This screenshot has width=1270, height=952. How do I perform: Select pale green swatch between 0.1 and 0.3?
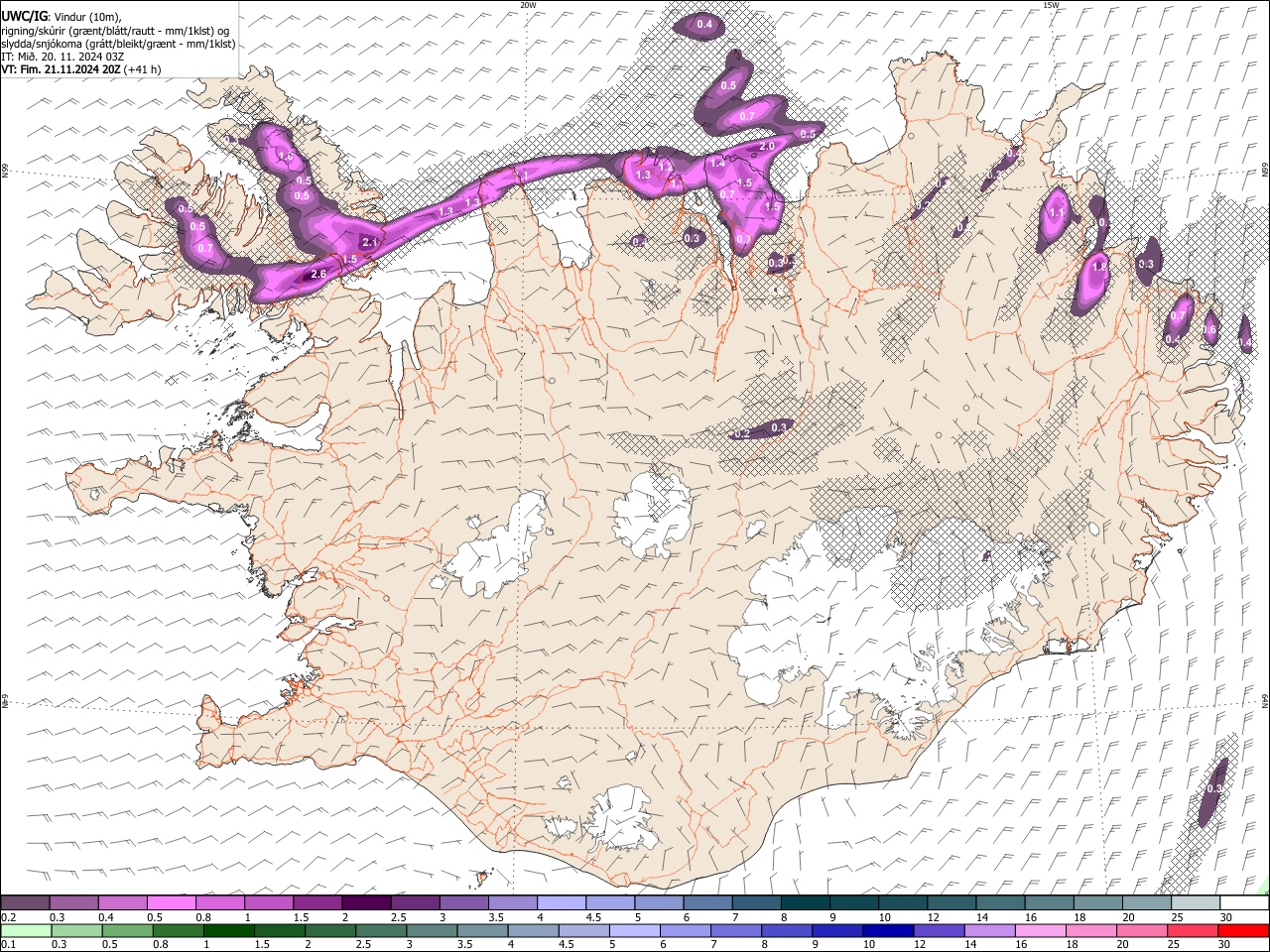(26, 930)
